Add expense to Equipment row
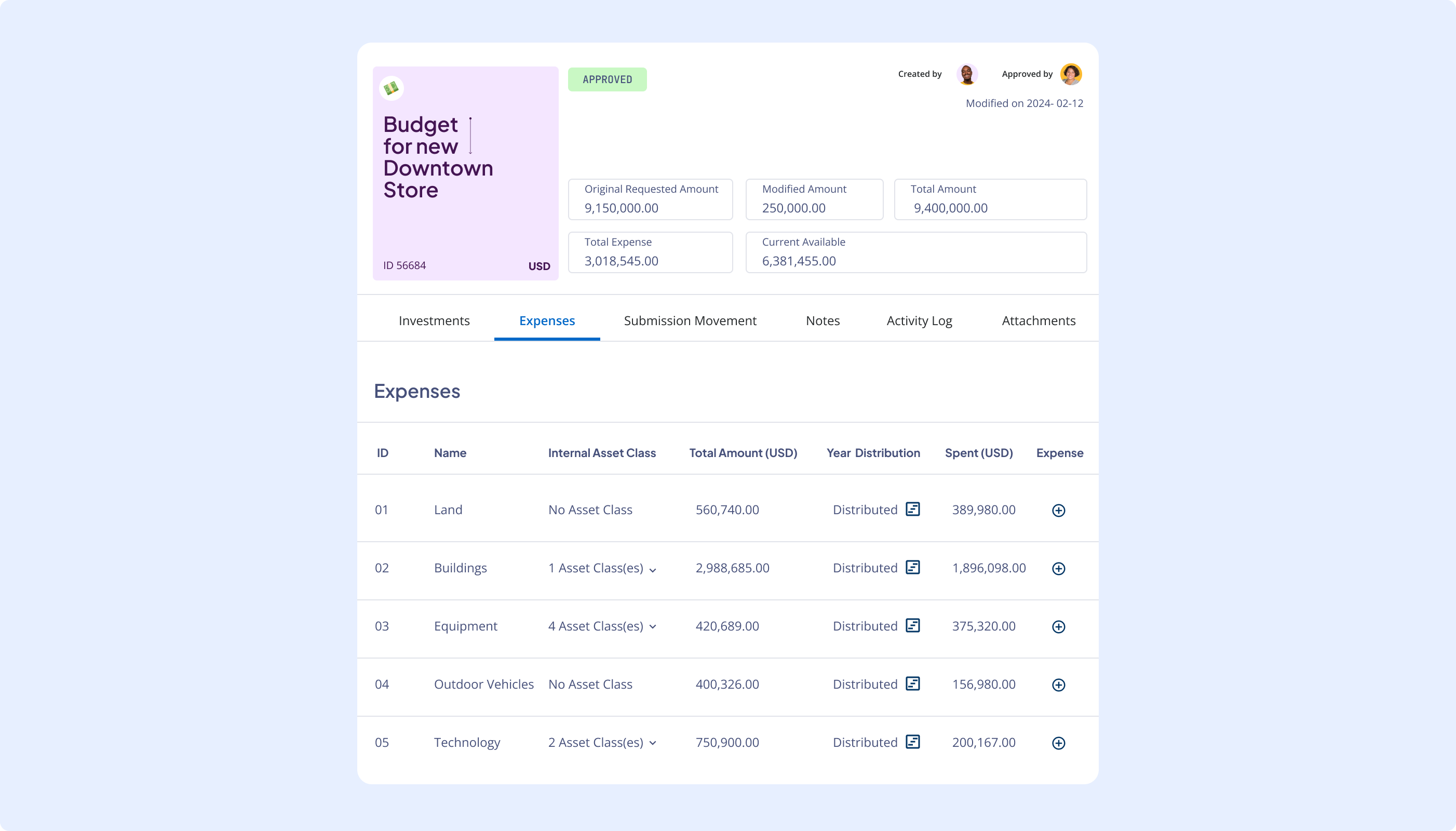This screenshot has height=831, width=1456. [1058, 627]
